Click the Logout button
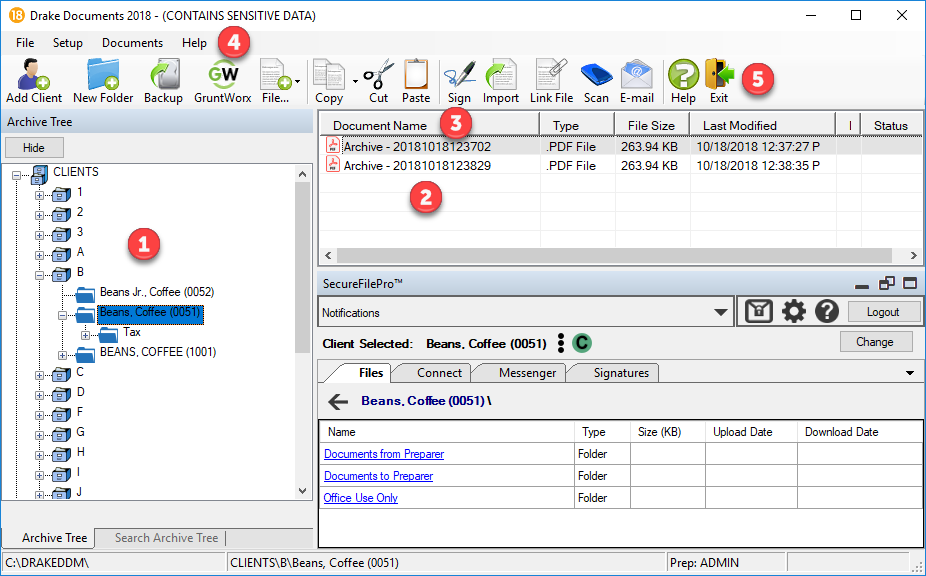 click(883, 312)
